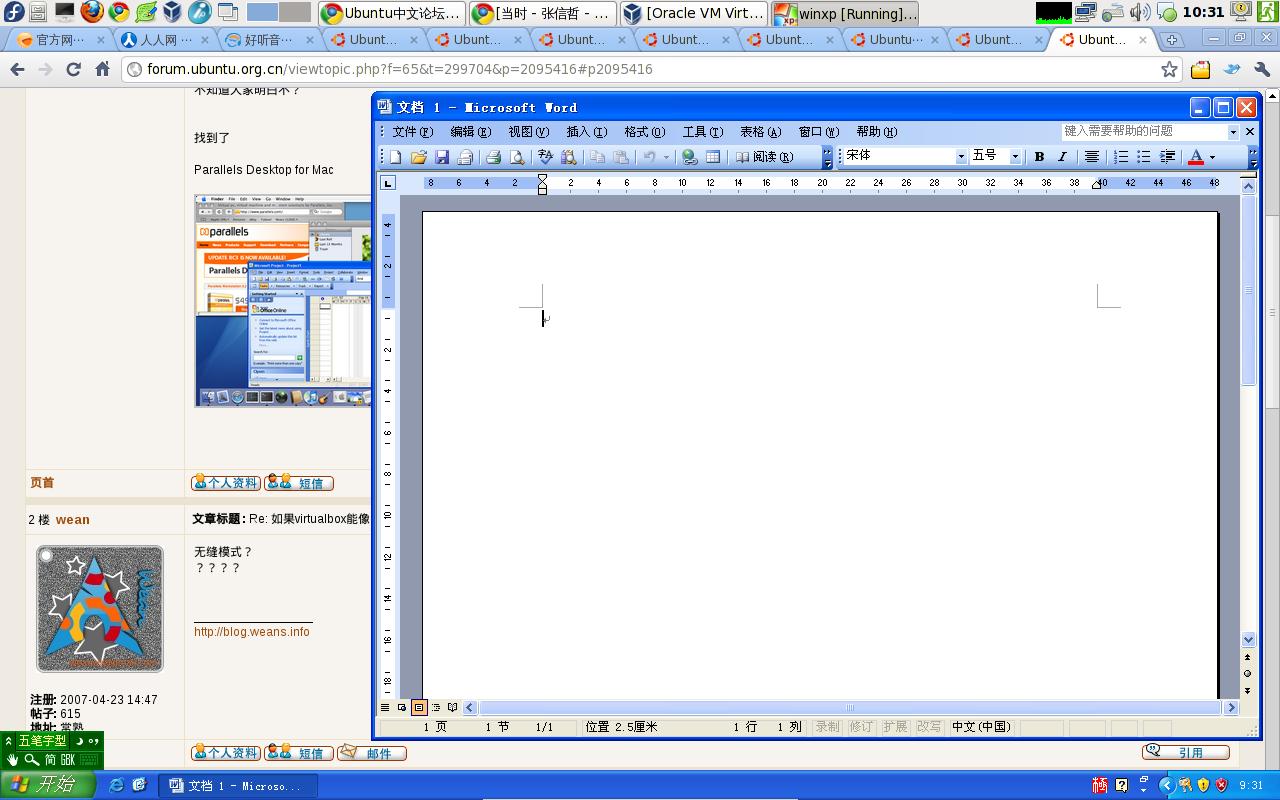
Task: Expand the Font Color dropdown arrow
Action: [1212, 157]
